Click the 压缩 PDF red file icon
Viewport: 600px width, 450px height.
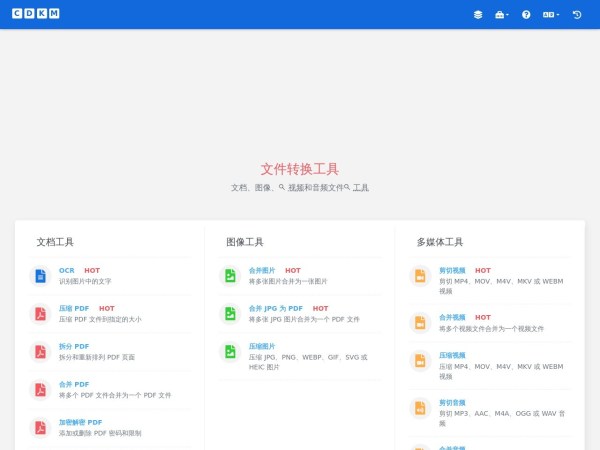point(40,314)
